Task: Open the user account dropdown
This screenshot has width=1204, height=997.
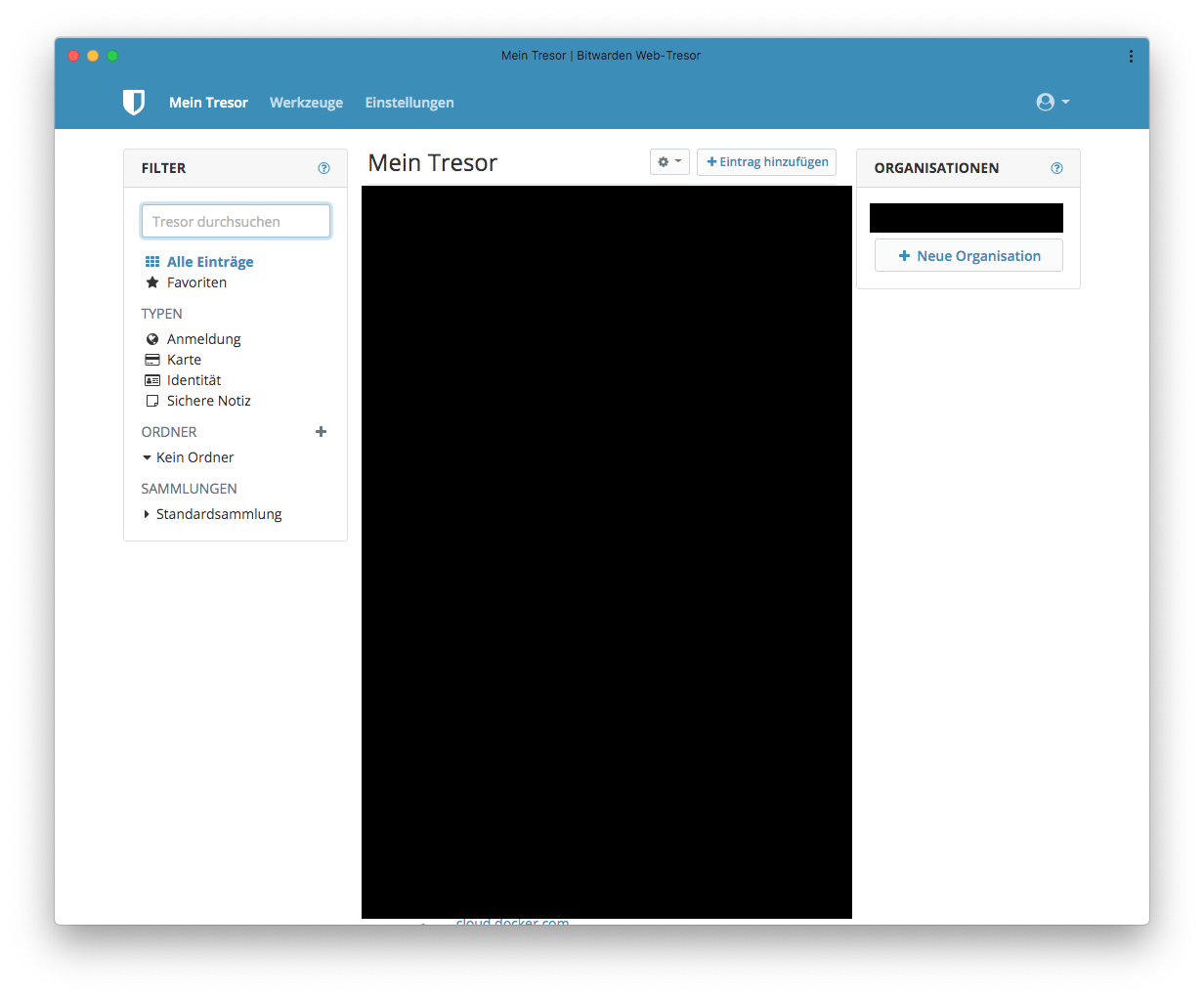Action: coord(1053,102)
